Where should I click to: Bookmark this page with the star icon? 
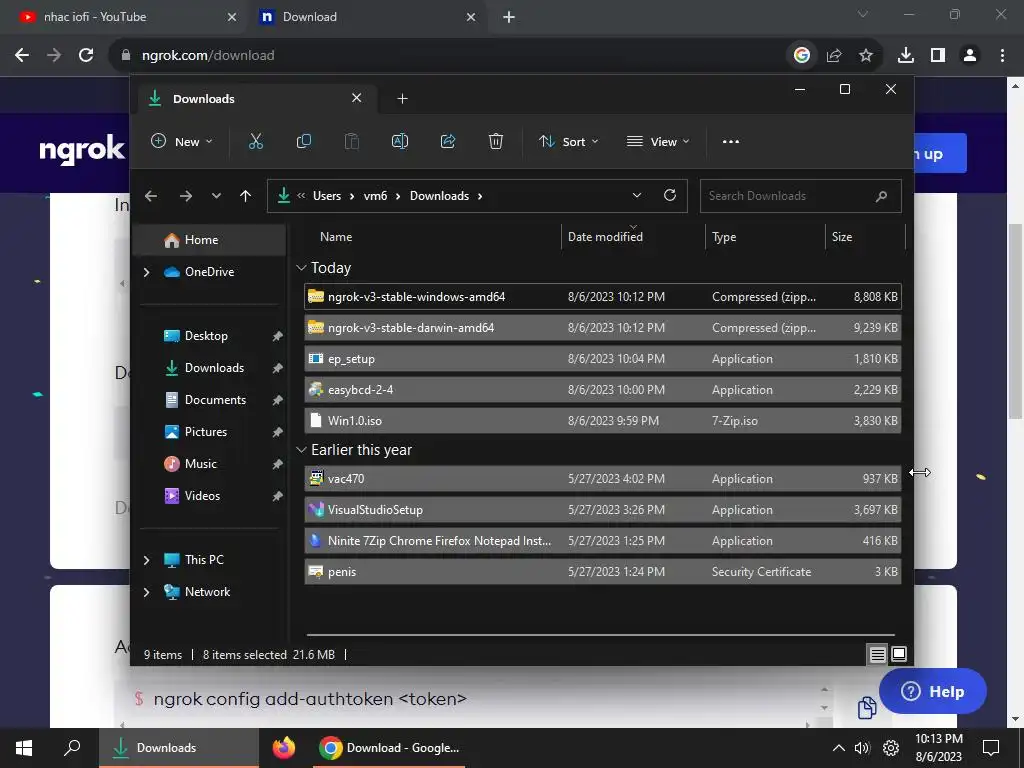[866, 56]
